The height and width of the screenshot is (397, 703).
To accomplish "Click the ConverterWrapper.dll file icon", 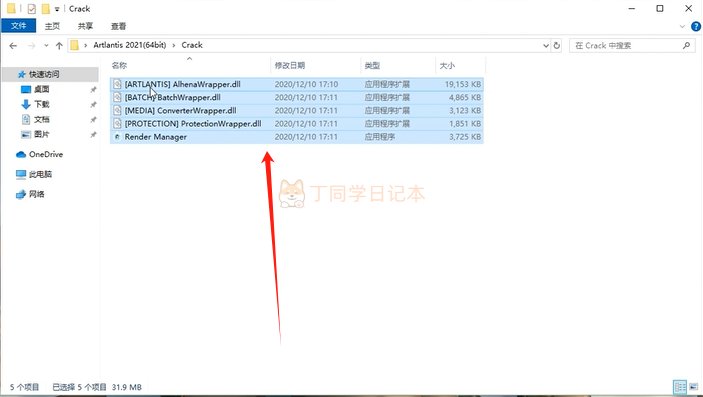I will pos(117,110).
